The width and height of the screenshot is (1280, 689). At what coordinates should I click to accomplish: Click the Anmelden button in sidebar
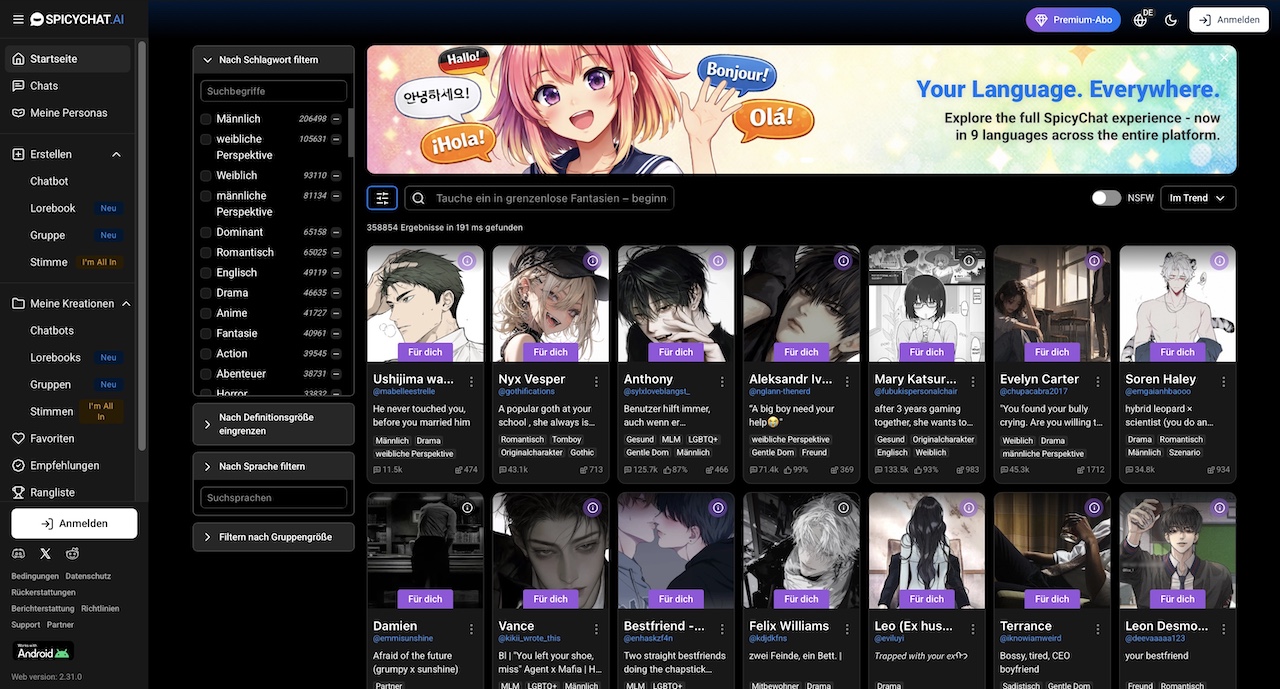point(74,523)
